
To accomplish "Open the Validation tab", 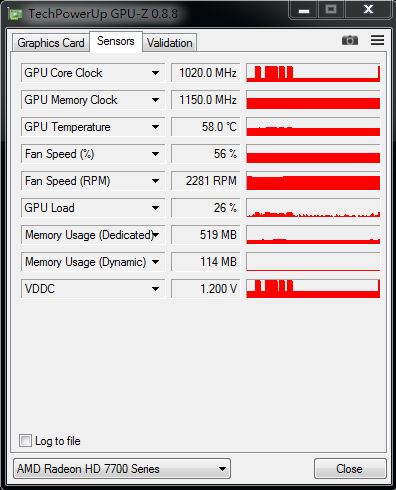I will 170,43.
